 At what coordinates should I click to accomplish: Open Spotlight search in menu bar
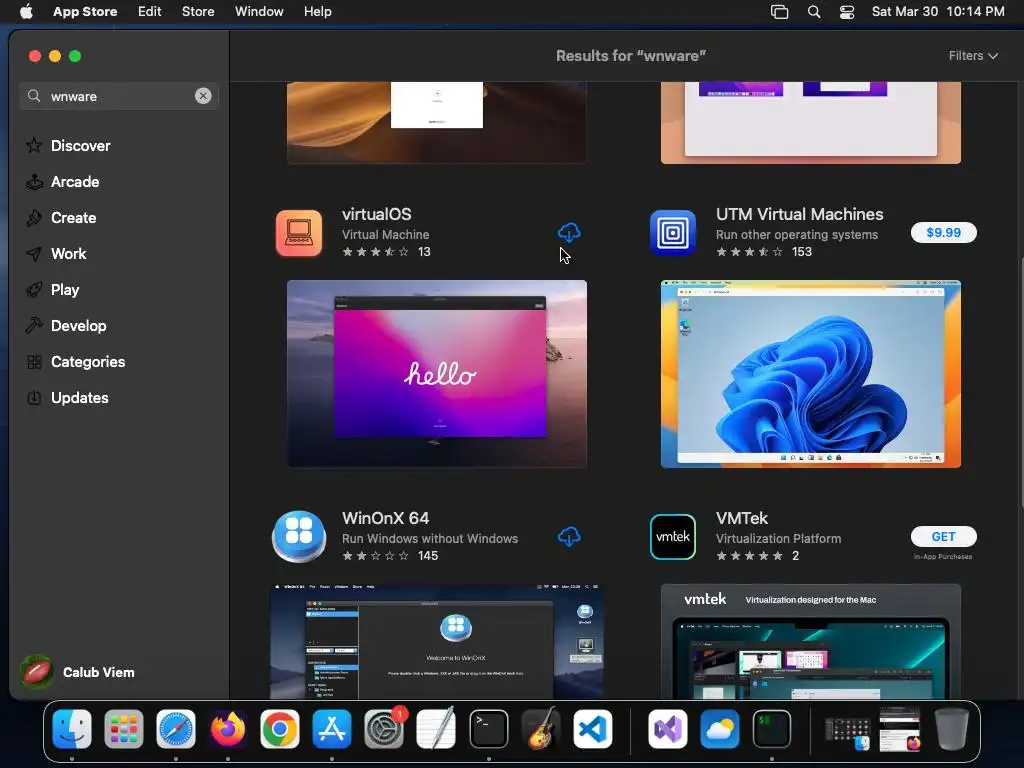(814, 12)
